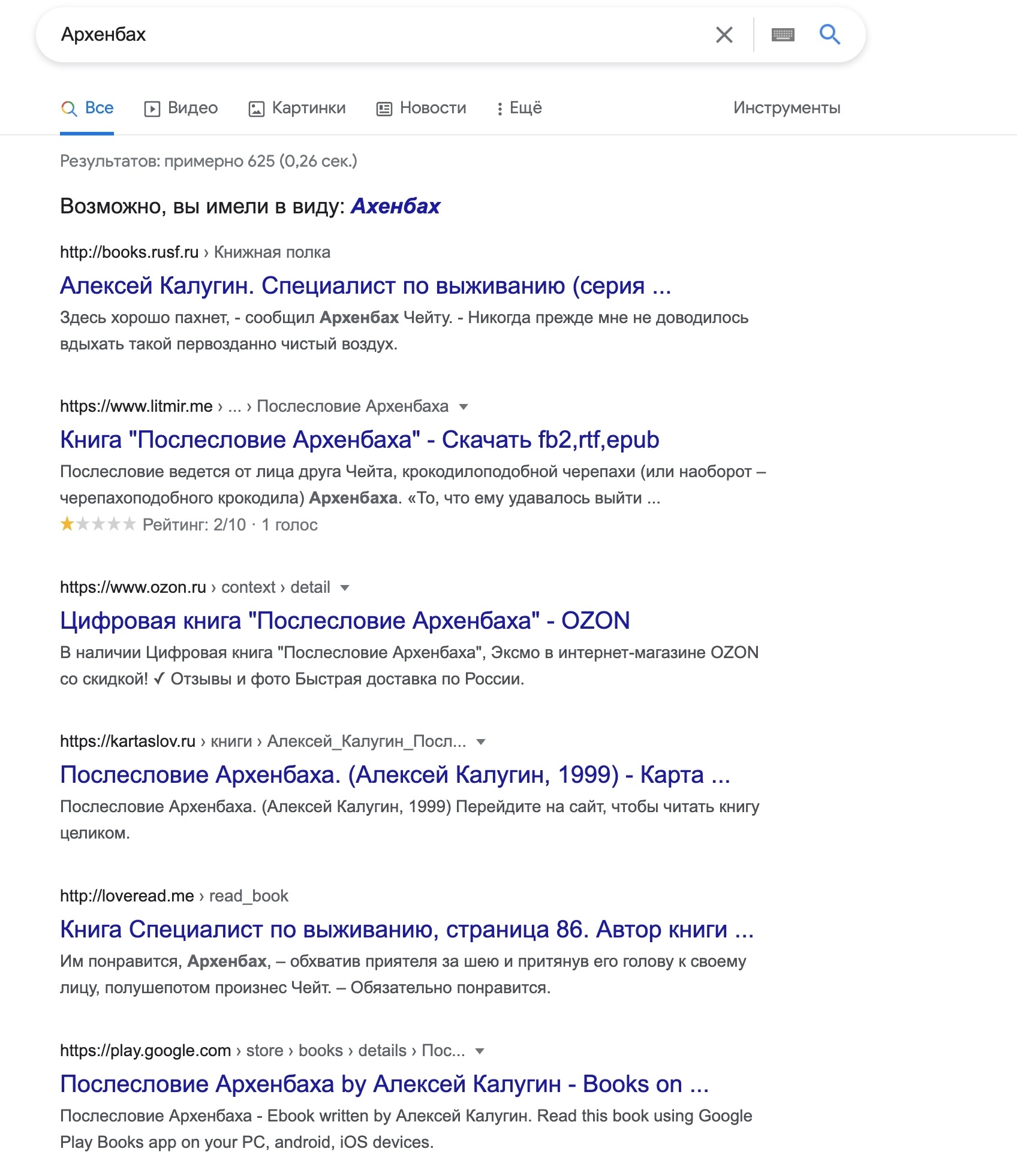Click into the Архенбах search field
The image size is (1017, 1176).
[x=360, y=35]
